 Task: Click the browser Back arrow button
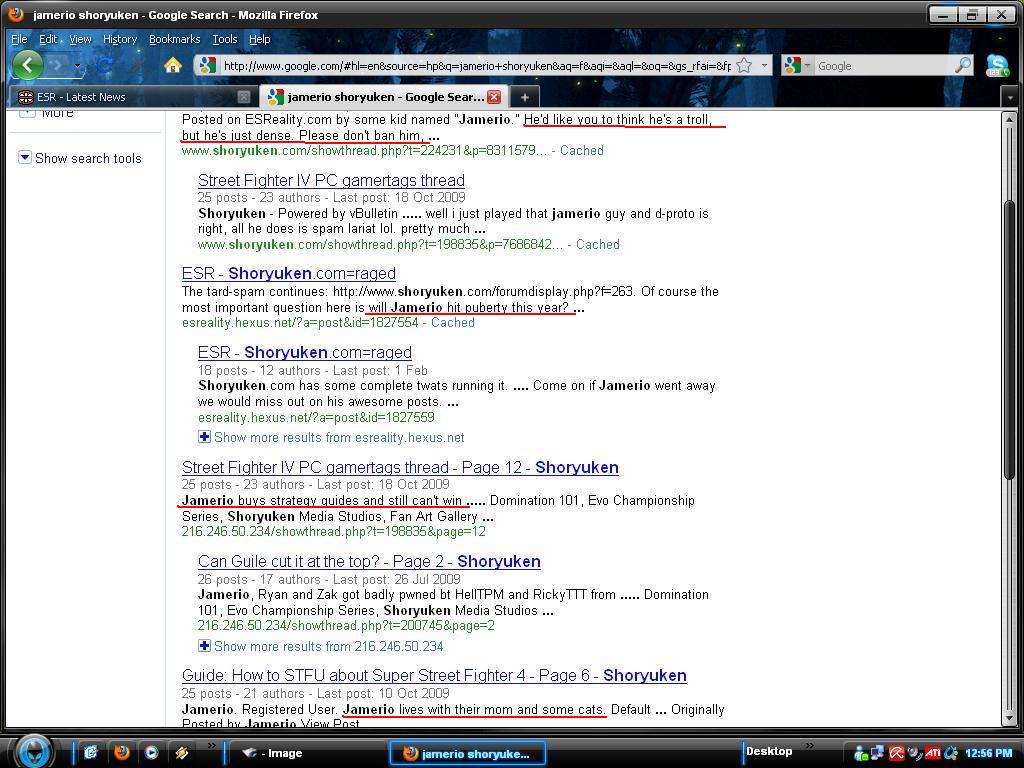[28, 66]
